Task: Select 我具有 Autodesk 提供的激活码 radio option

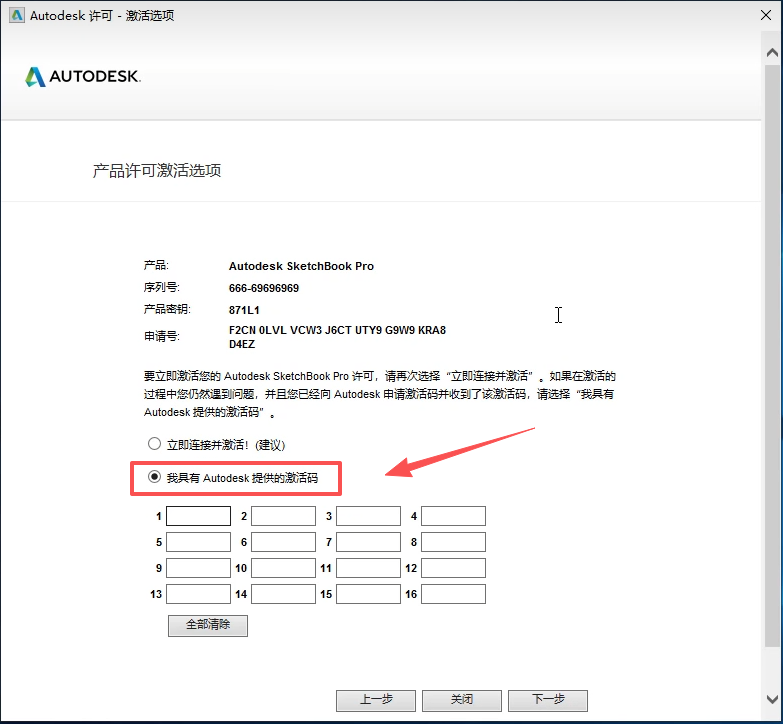Action: click(154, 477)
